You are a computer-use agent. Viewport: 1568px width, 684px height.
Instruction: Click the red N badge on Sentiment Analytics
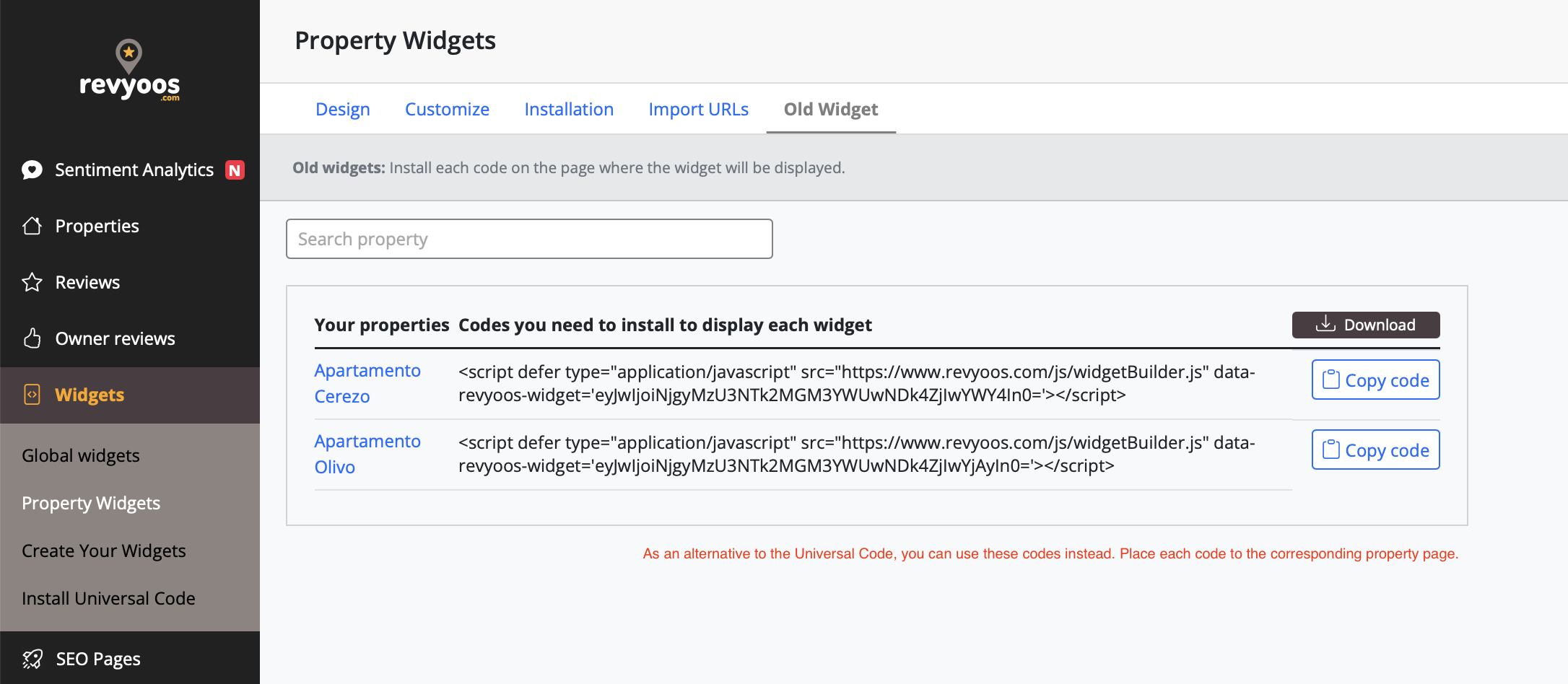(x=235, y=170)
